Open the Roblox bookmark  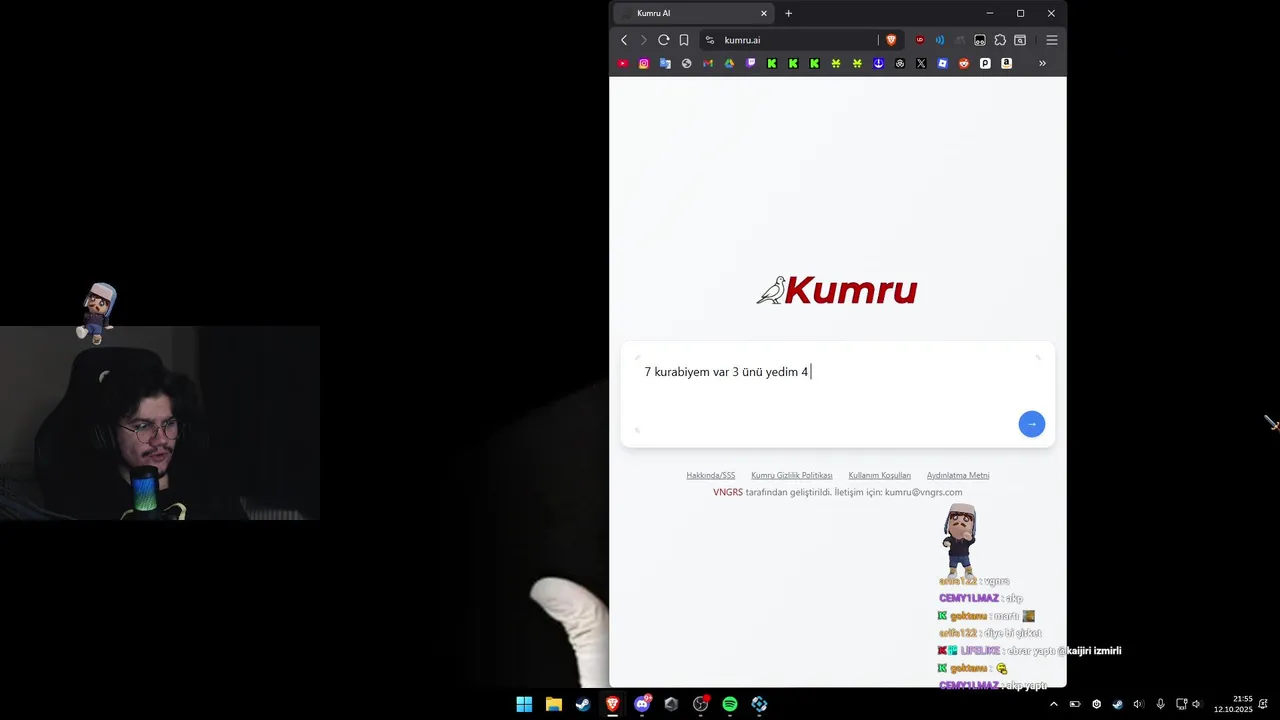942,63
